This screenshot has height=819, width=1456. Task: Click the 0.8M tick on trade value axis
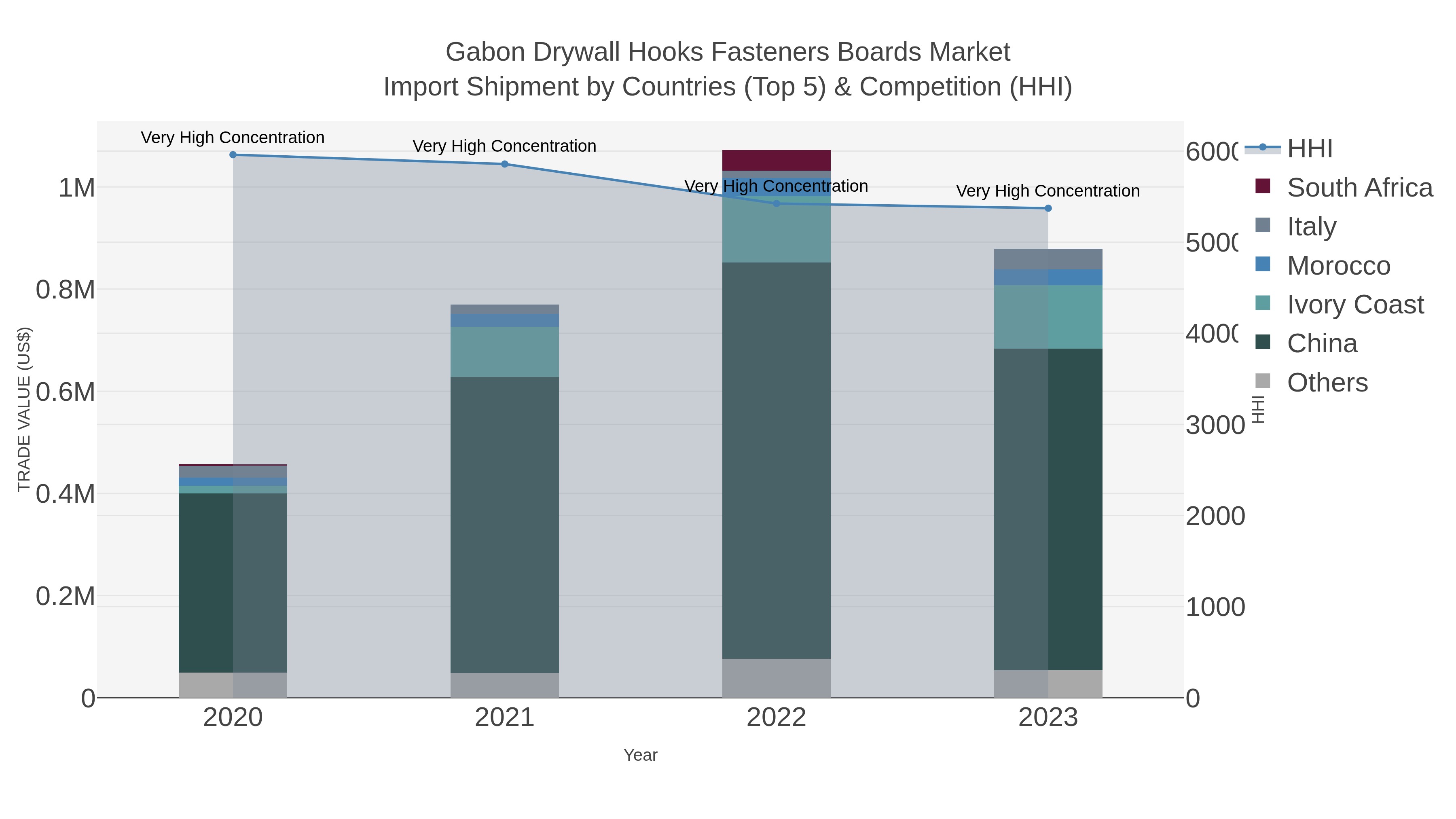click(x=66, y=290)
